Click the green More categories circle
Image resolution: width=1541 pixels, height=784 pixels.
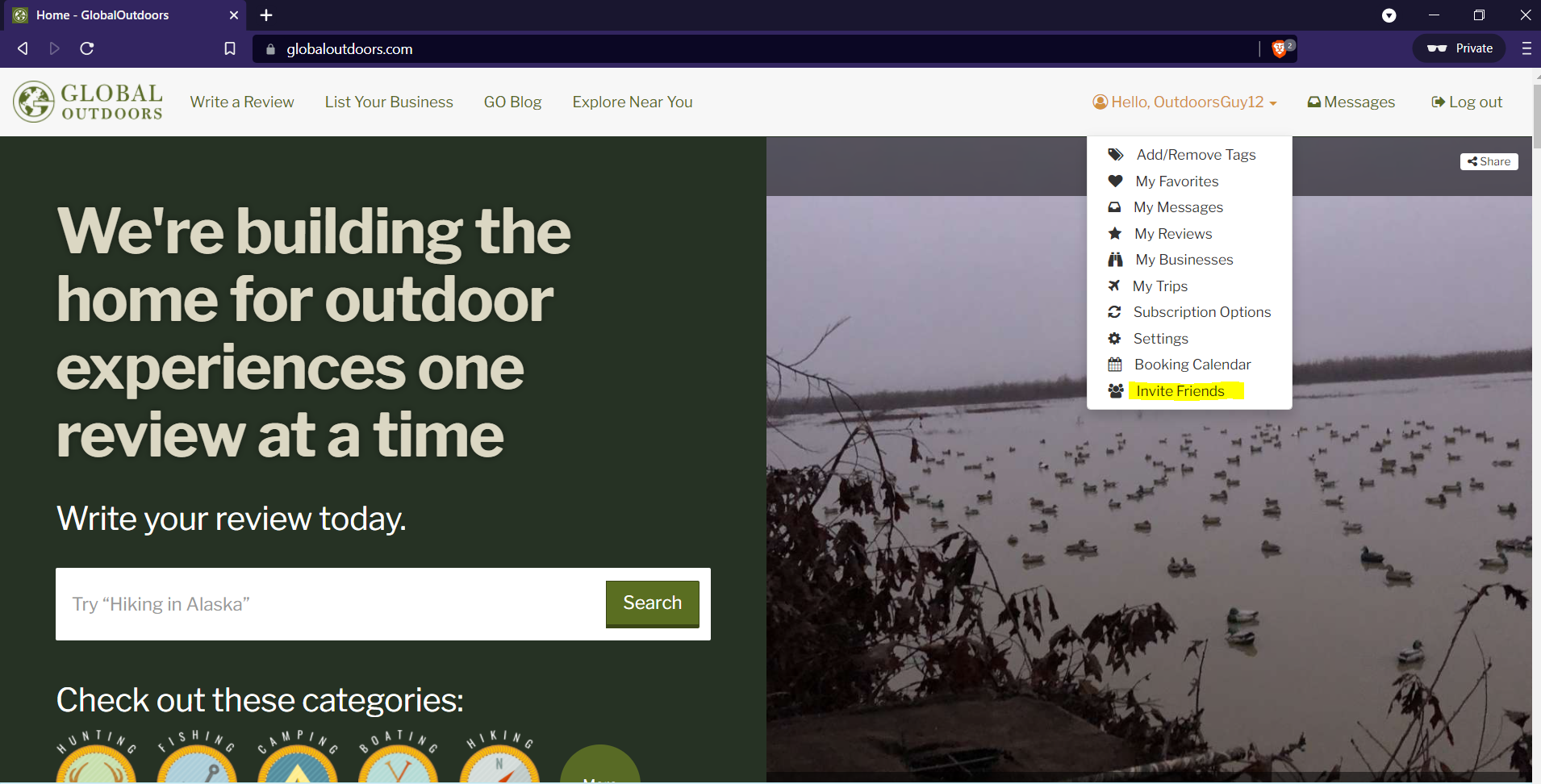(x=599, y=764)
